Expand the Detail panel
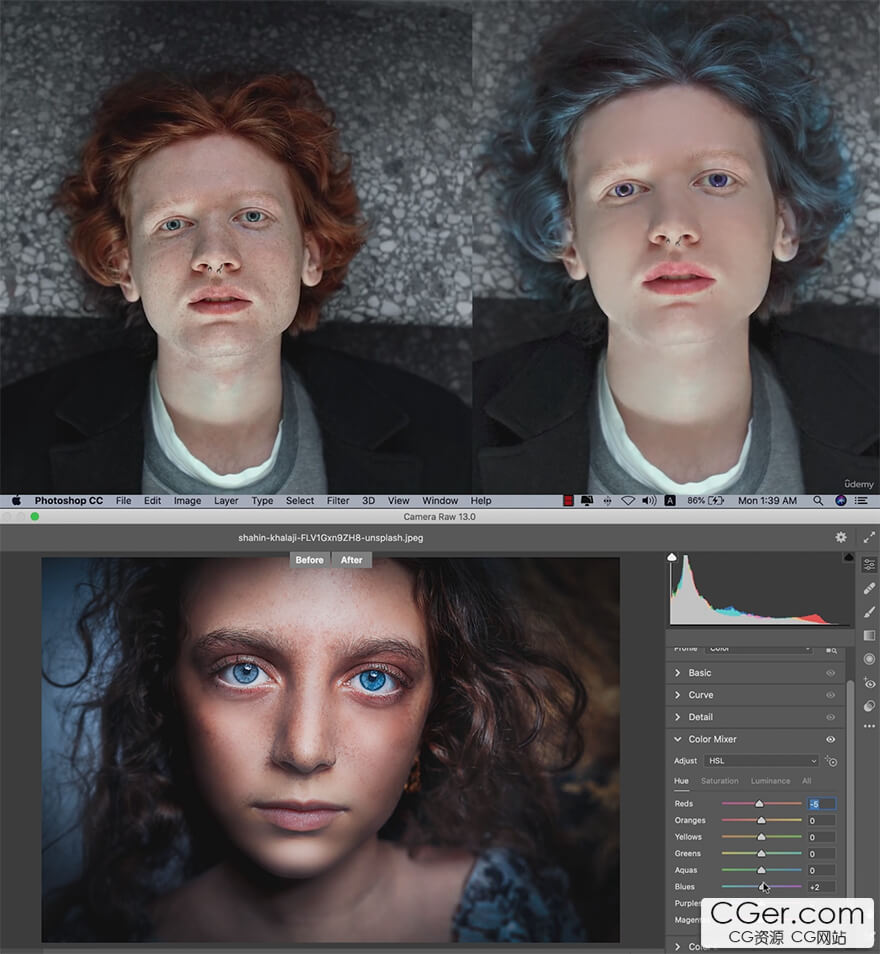 (677, 717)
